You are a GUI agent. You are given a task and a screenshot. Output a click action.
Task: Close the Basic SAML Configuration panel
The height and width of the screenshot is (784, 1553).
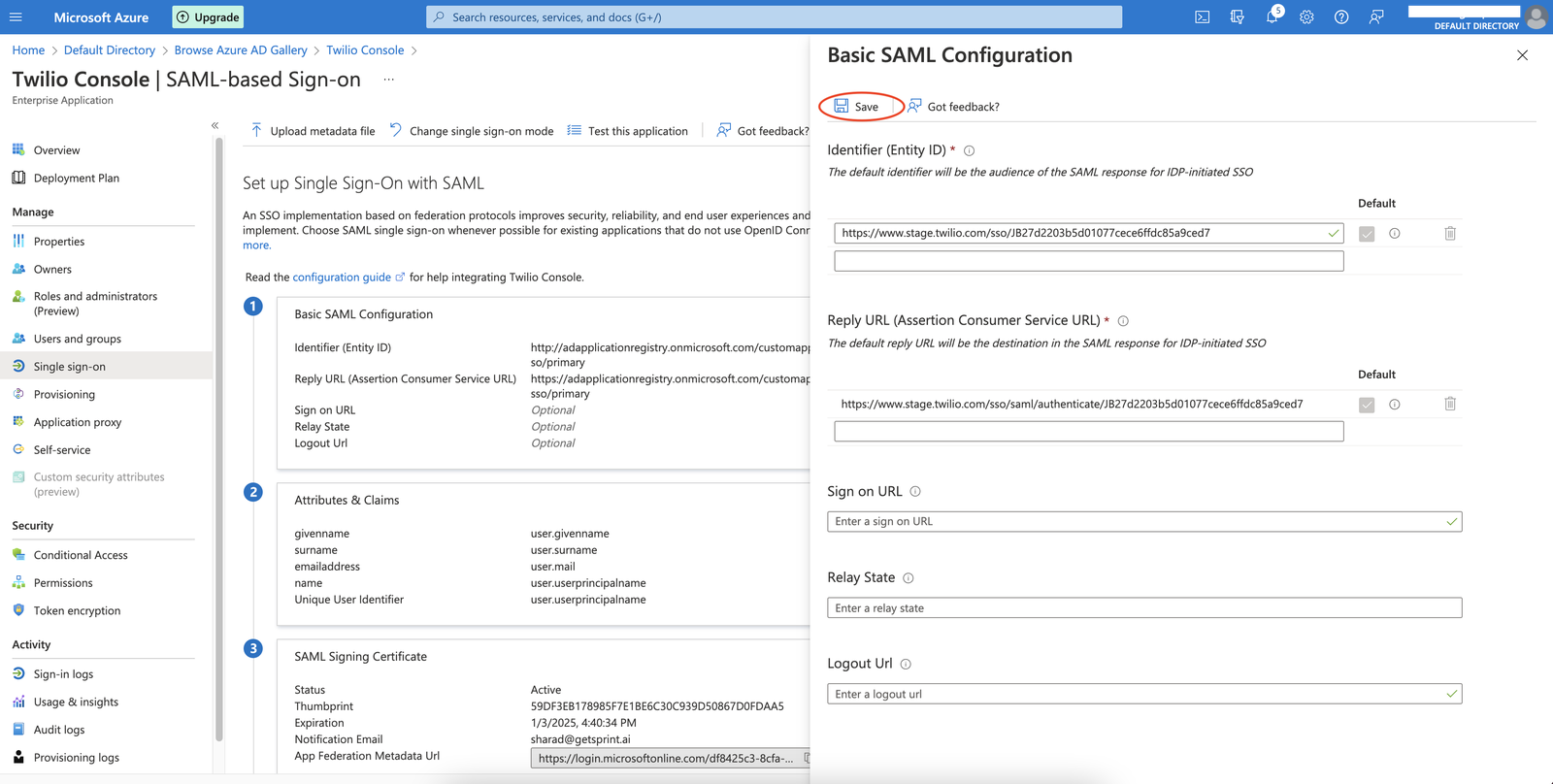click(1522, 55)
